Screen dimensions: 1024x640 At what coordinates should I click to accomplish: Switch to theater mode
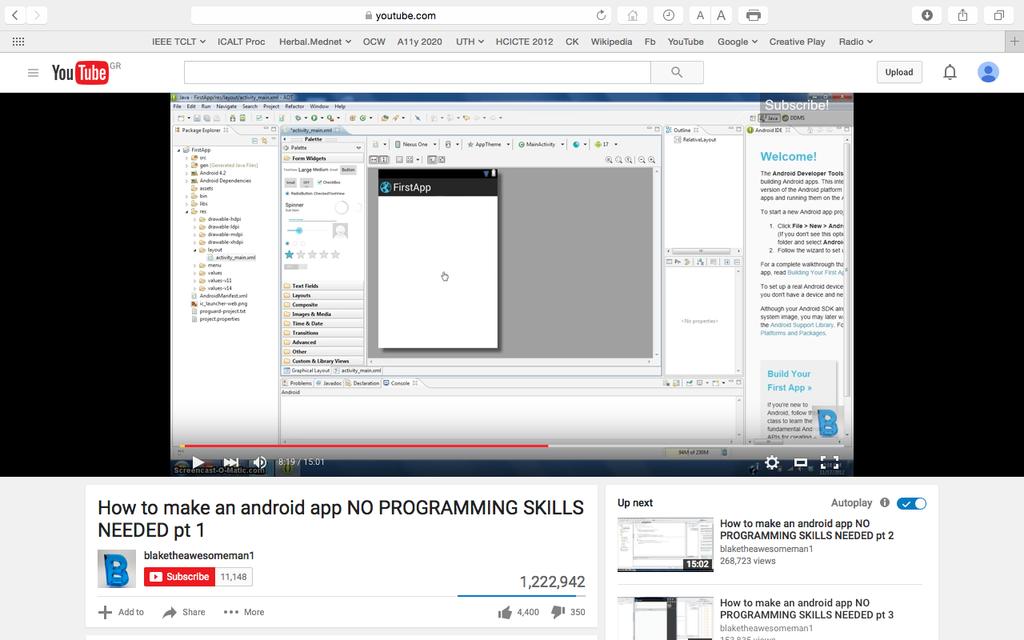801,462
